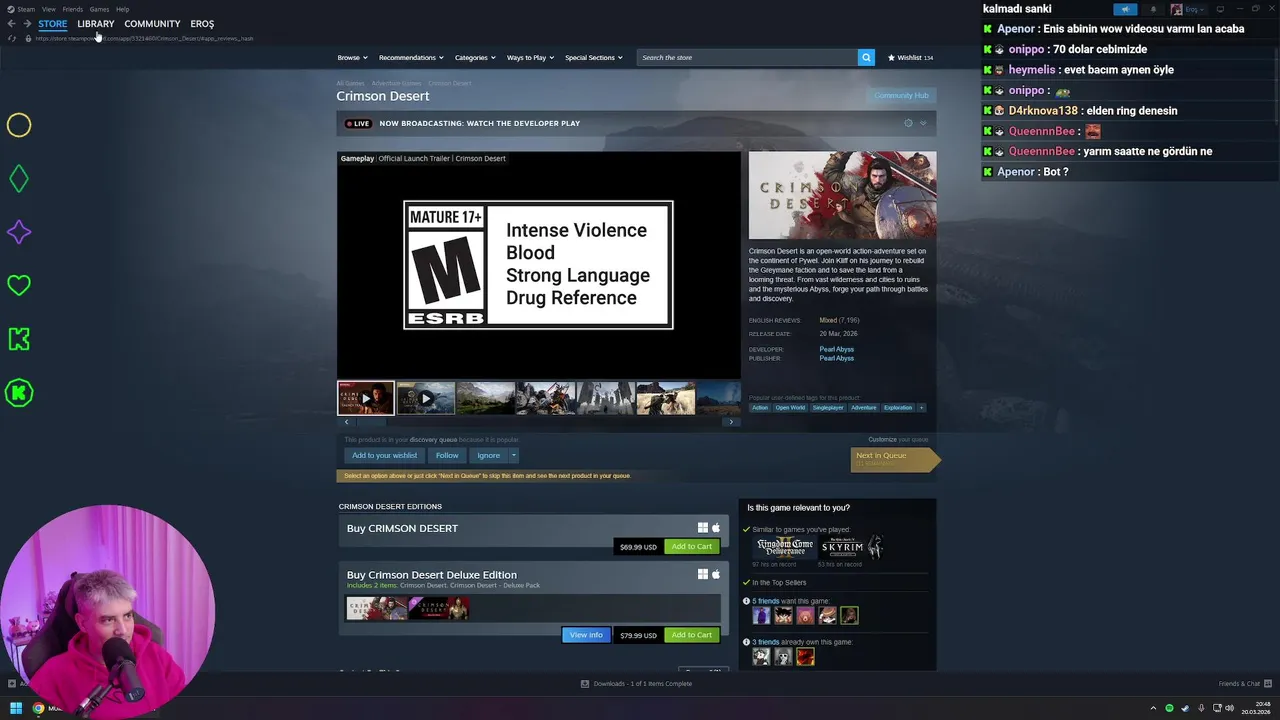Click the Ignore button
The height and width of the screenshot is (720, 1280).
(489, 455)
